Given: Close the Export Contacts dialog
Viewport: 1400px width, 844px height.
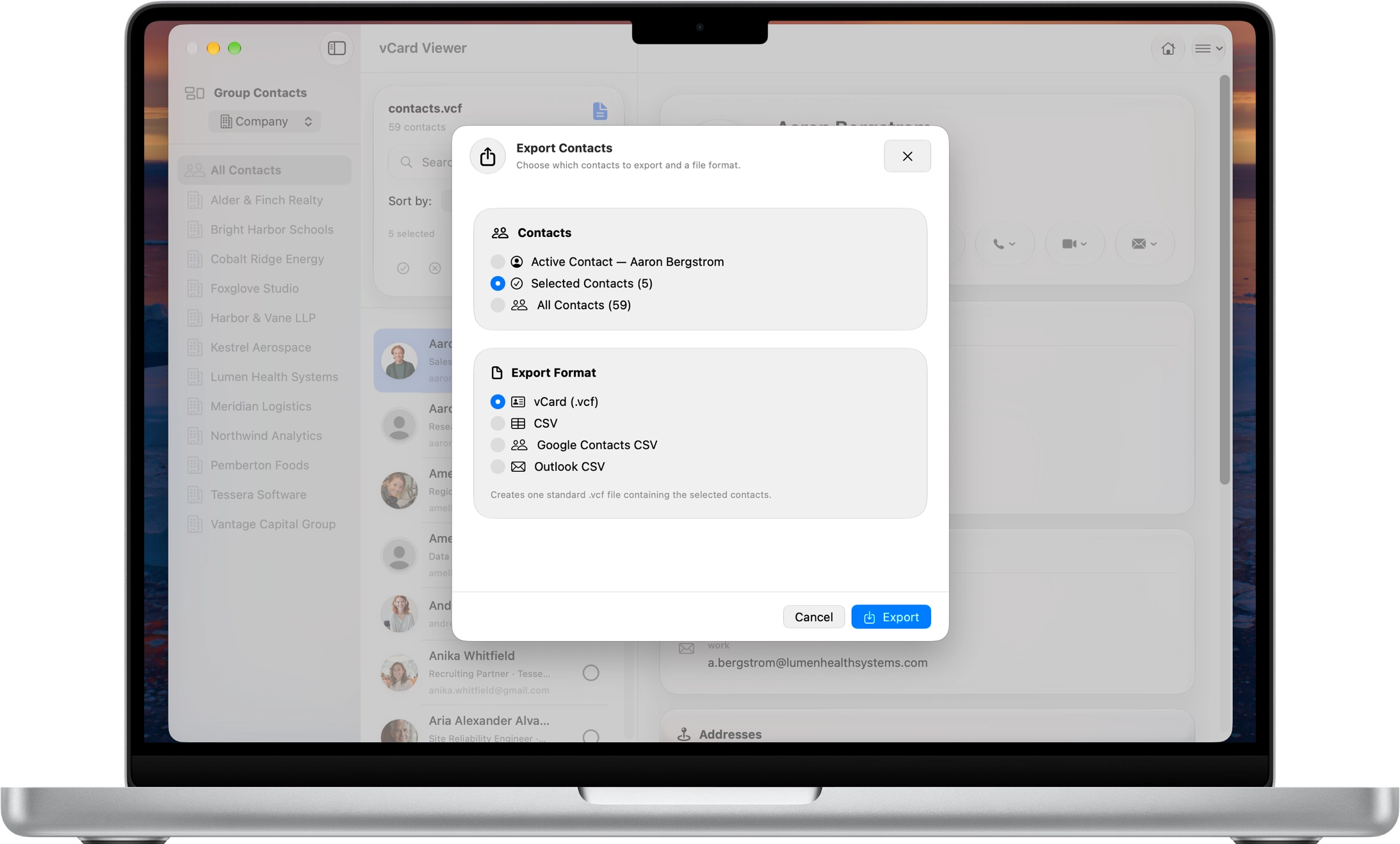Looking at the screenshot, I should (907, 156).
